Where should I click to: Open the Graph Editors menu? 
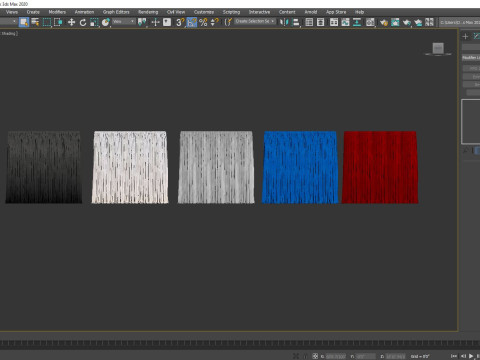[x=116, y=12]
